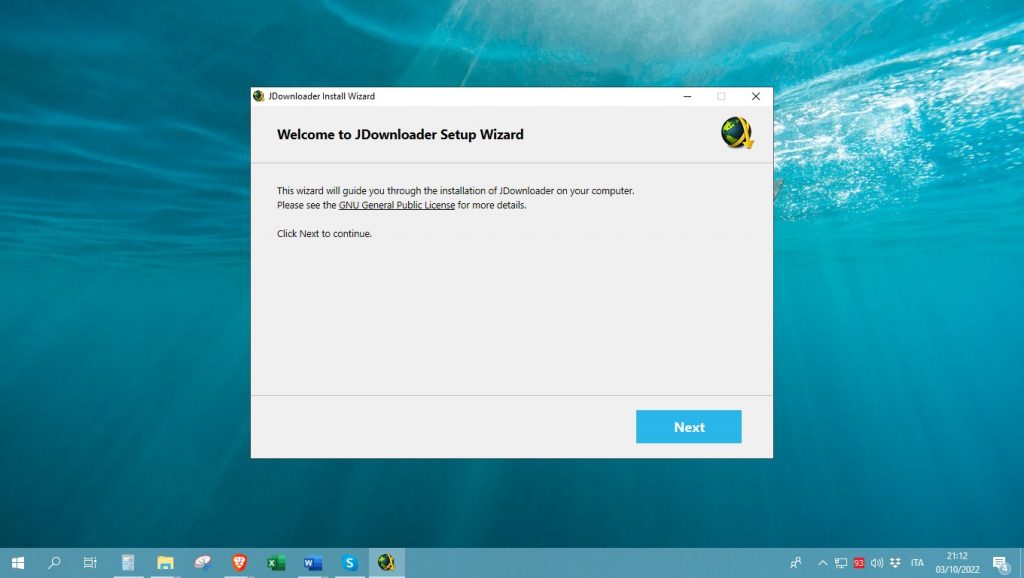The image size is (1024, 578).
Task: Open Excel from the taskbar
Action: point(276,563)
